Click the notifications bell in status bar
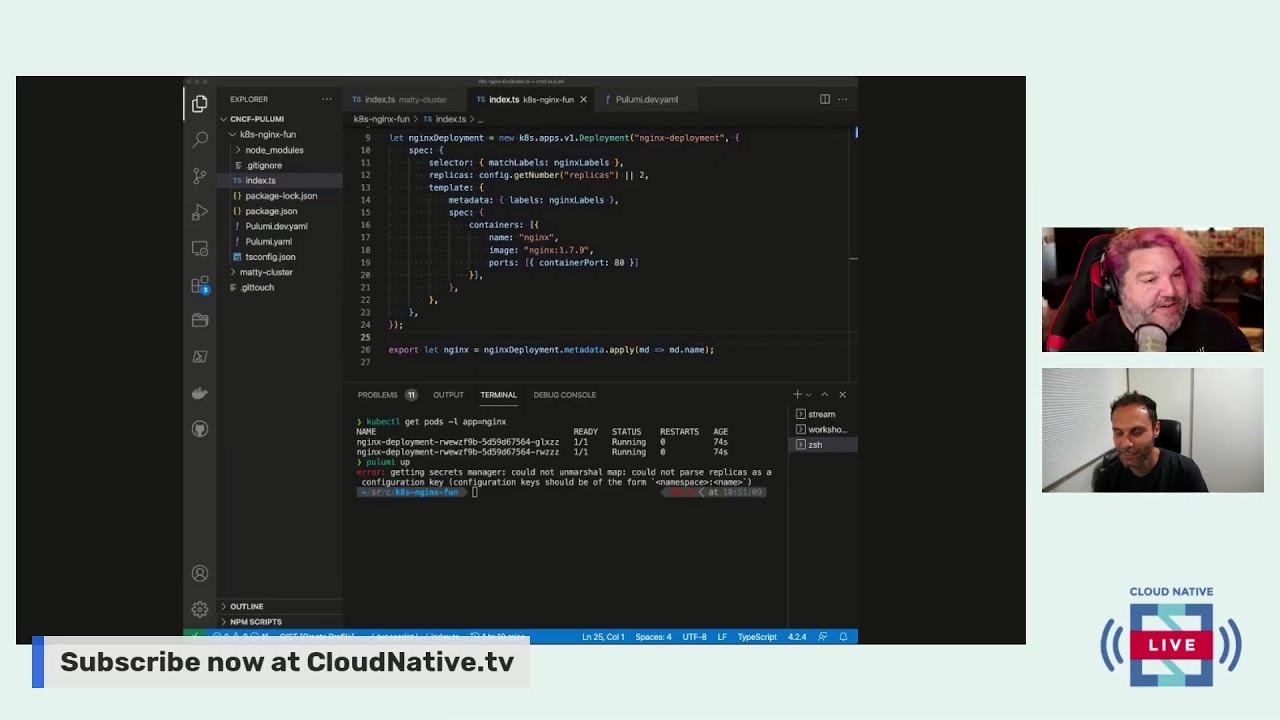 click(x=843, y=637)
